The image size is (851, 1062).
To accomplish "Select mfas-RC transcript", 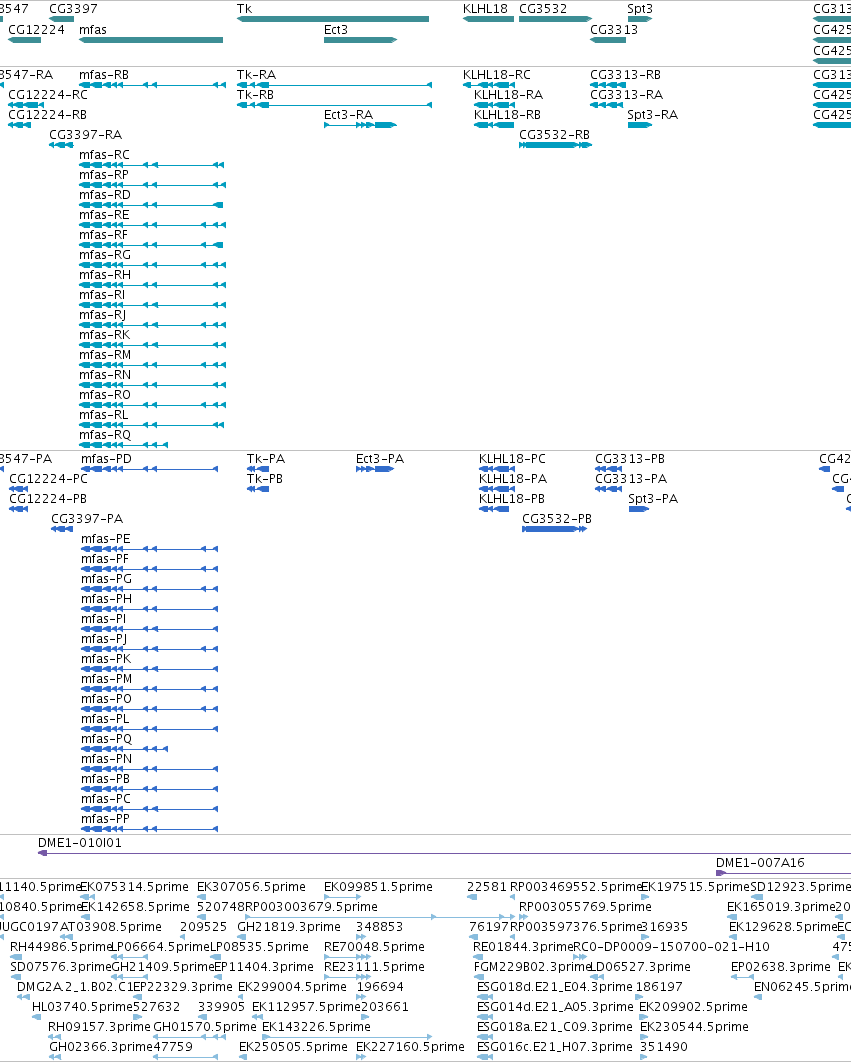I will (x=152, y=165).
